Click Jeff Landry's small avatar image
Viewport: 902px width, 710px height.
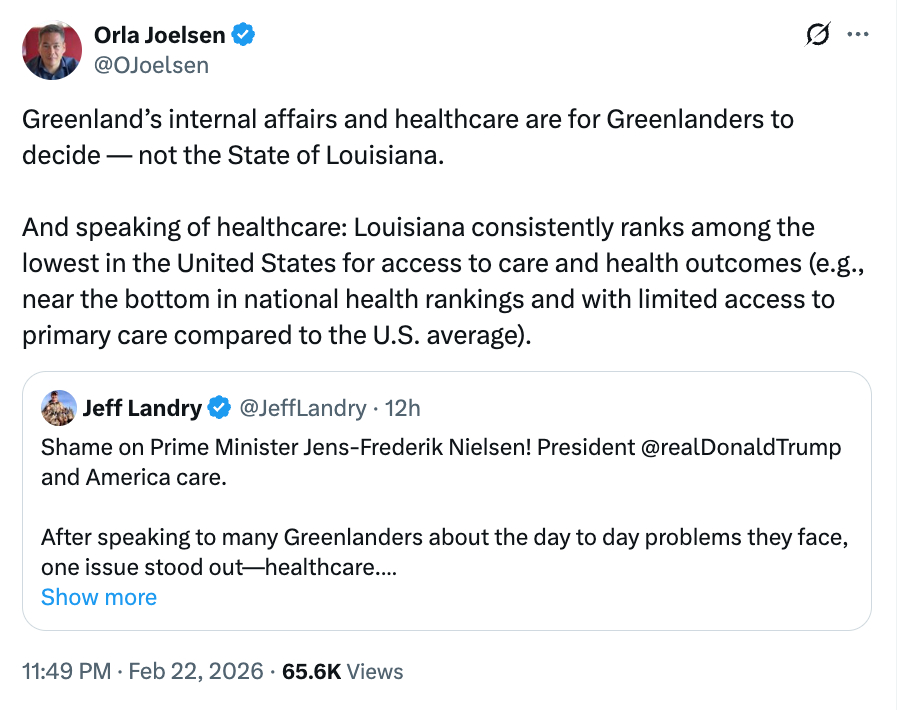point(59,408)
